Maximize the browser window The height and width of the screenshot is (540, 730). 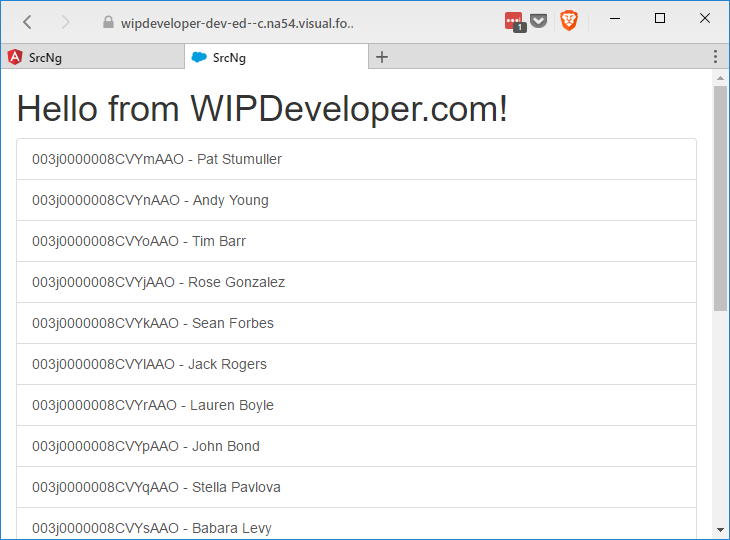(x=660, y=19)
